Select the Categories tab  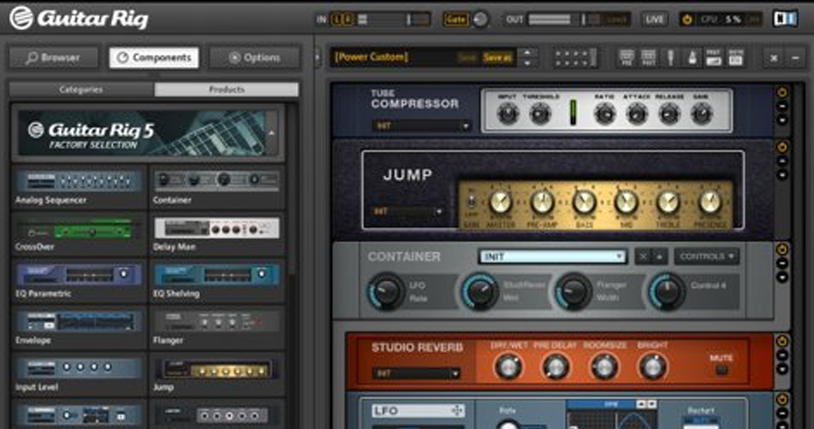[82, 89]
